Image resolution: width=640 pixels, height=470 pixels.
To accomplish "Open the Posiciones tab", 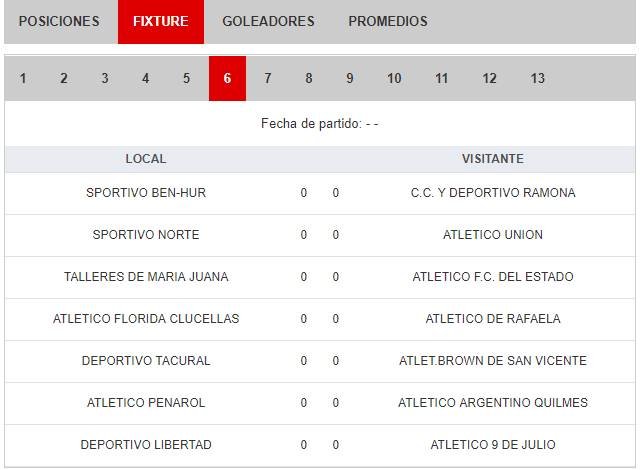I will 59,21.
